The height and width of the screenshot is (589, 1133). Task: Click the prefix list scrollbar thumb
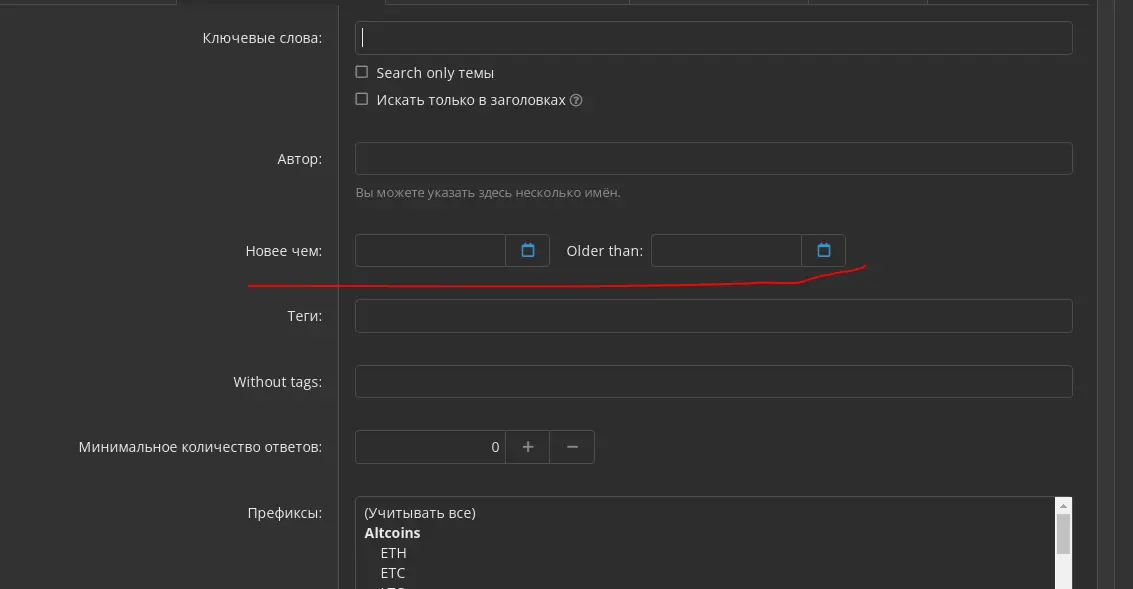coord(1063,534)
